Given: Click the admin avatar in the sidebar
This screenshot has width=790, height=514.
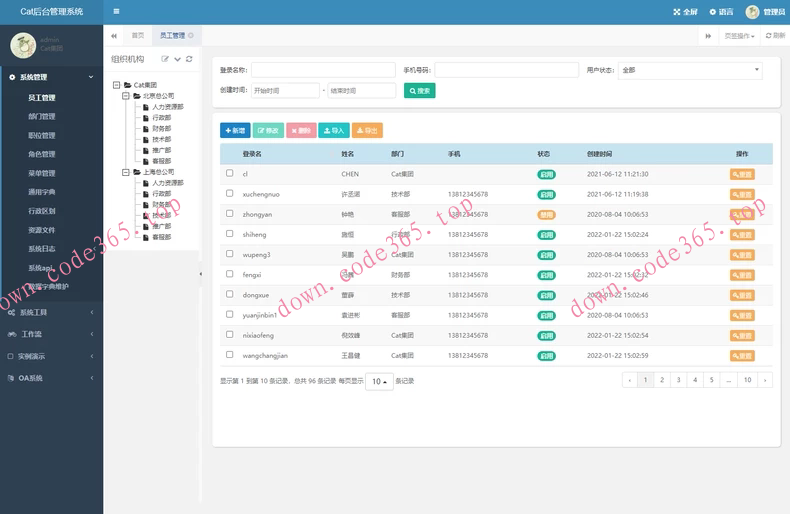Looking at the screenshot, I should click(23, 45).
